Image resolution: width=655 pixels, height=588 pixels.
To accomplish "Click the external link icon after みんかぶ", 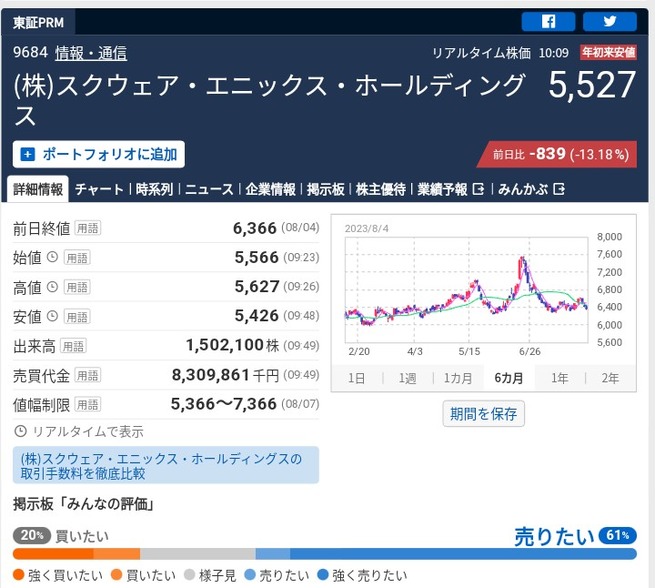I will [559, 190].
